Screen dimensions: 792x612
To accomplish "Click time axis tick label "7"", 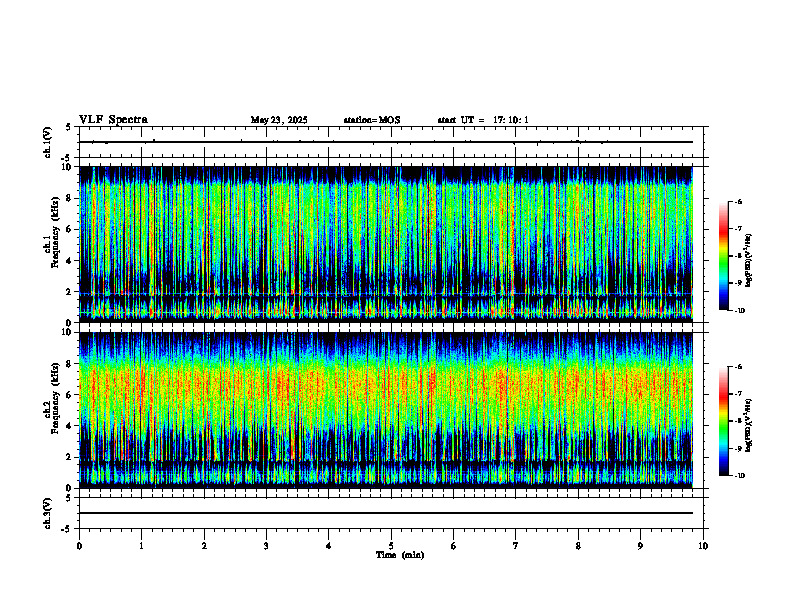I will click(516, 546).
